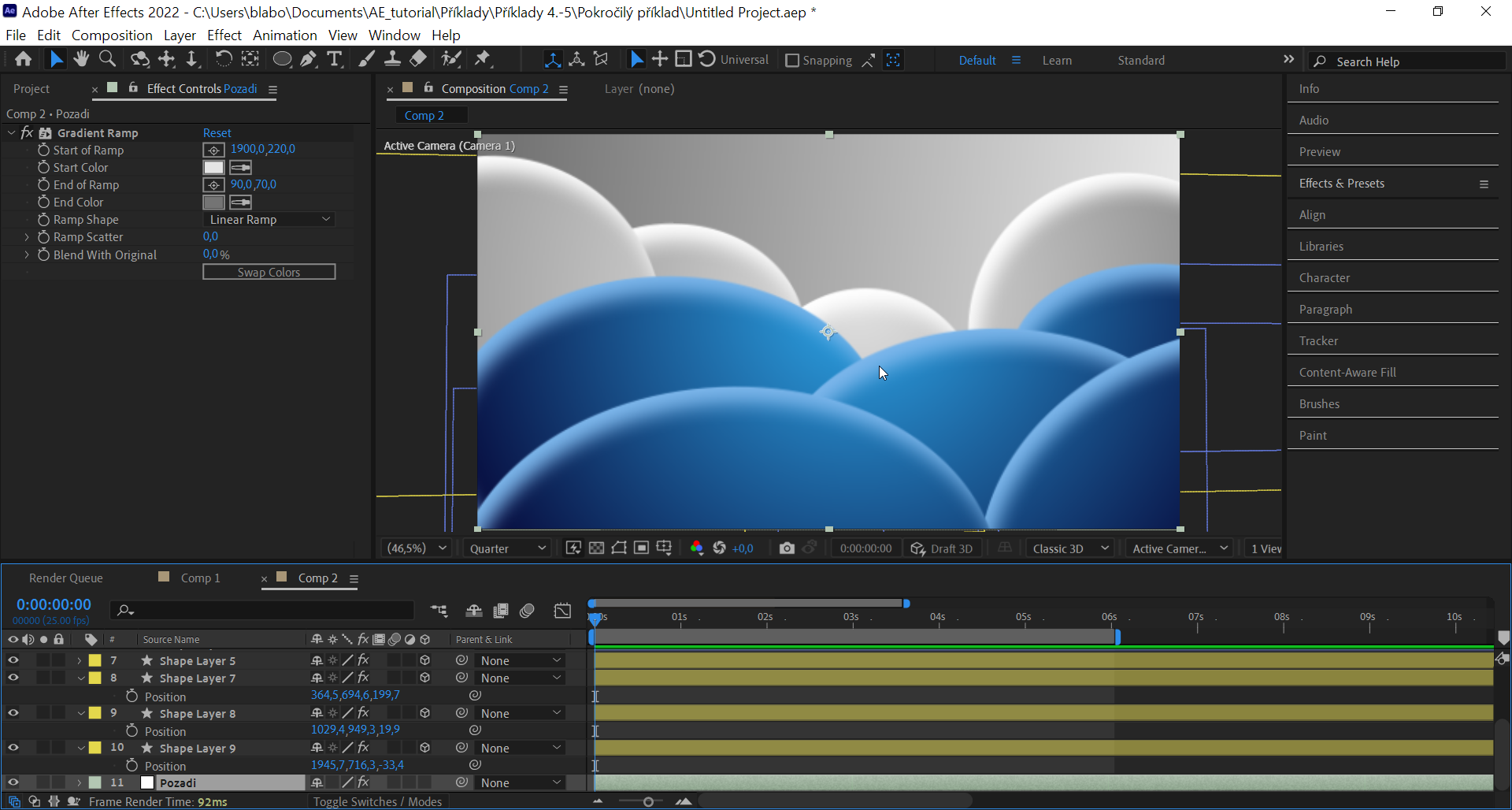Viewport: 1512px width, 810px height.
Task: Reset the Gradient Ramp effect
Action: click(x=217, y=132)
